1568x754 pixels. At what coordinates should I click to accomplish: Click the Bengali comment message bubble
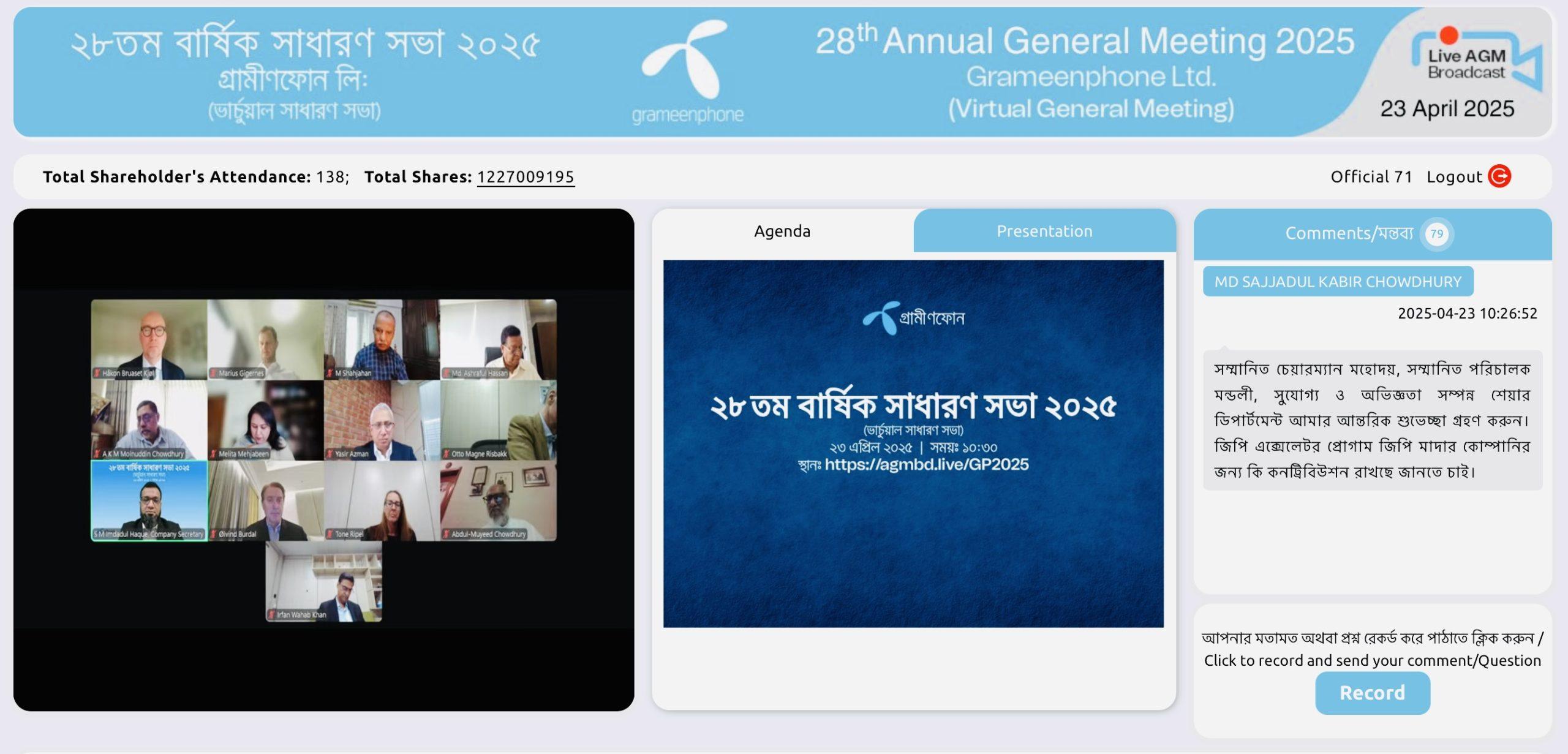[x=1372, y=420]
